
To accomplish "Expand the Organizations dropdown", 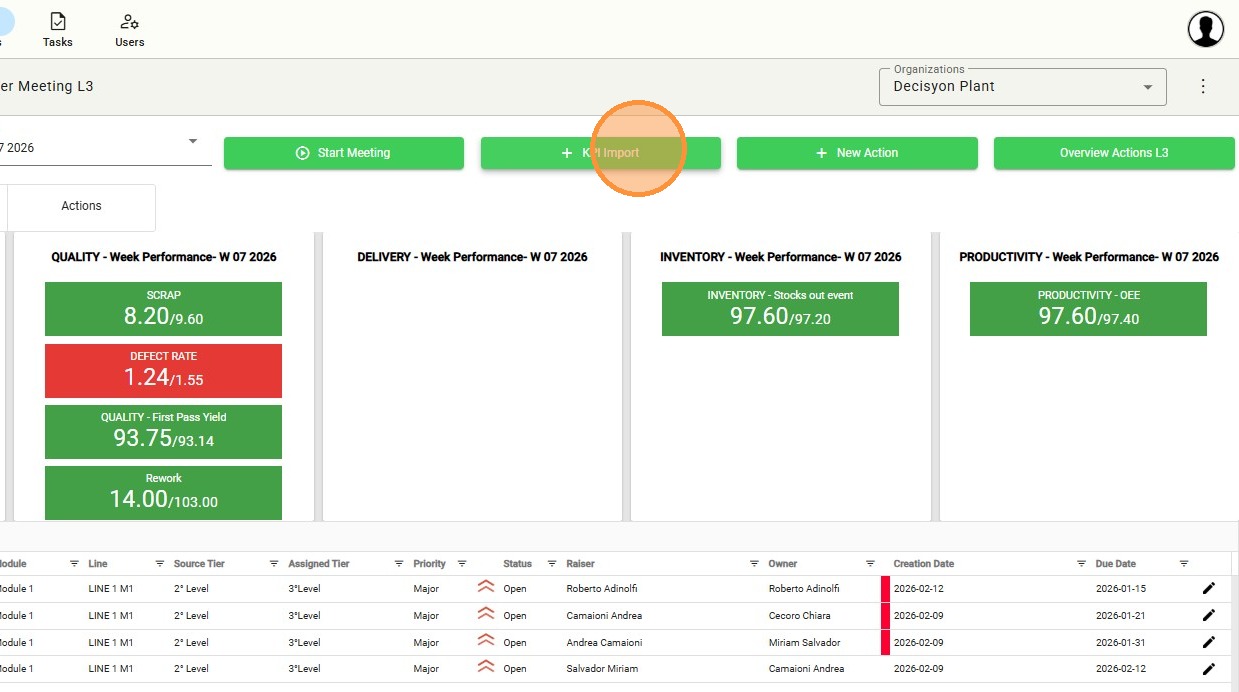I will point(1147,87).
